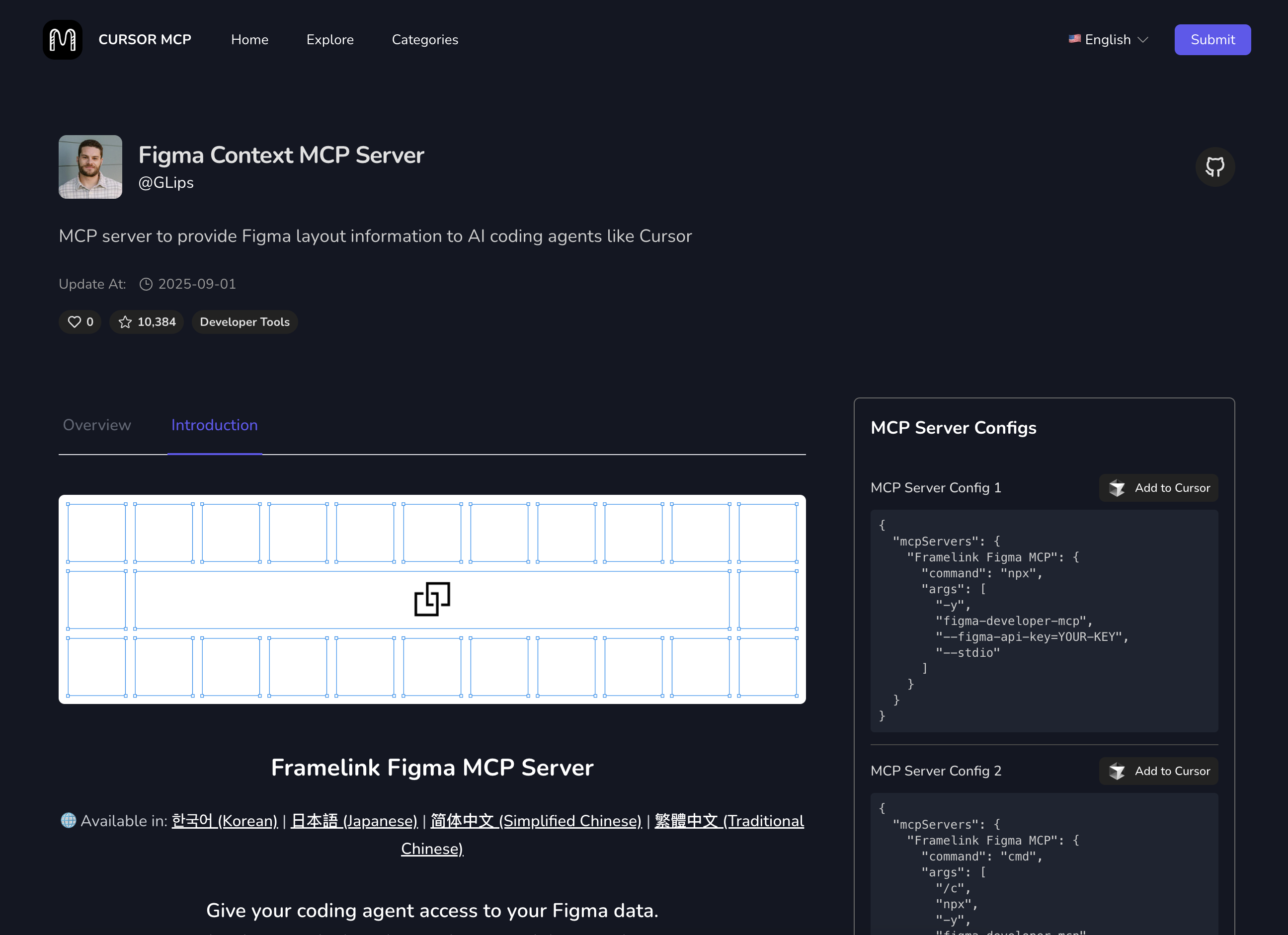Click the @GLips author handle

coord(166,183)
